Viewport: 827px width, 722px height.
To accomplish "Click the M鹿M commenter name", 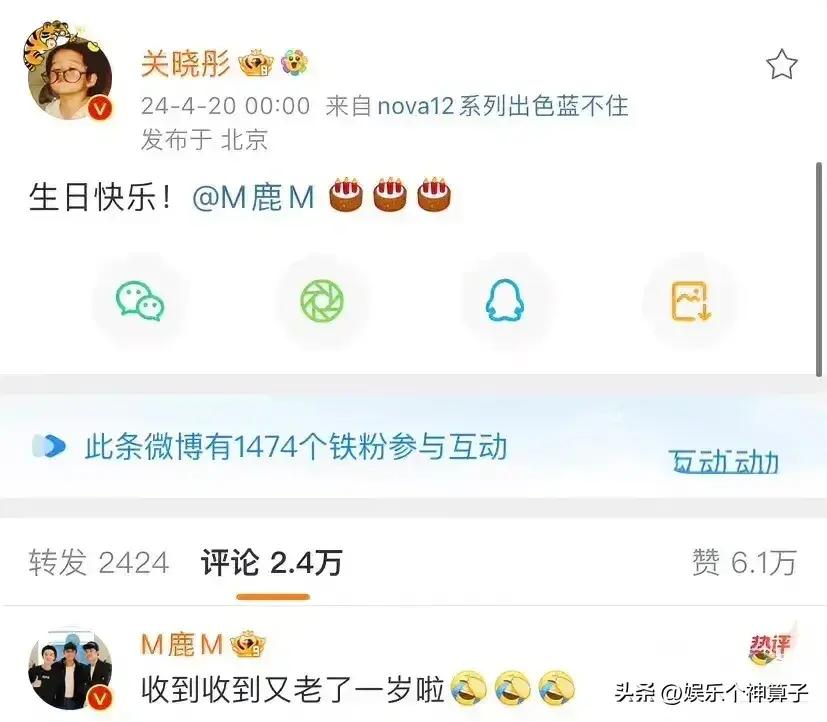I will point(182,644).
